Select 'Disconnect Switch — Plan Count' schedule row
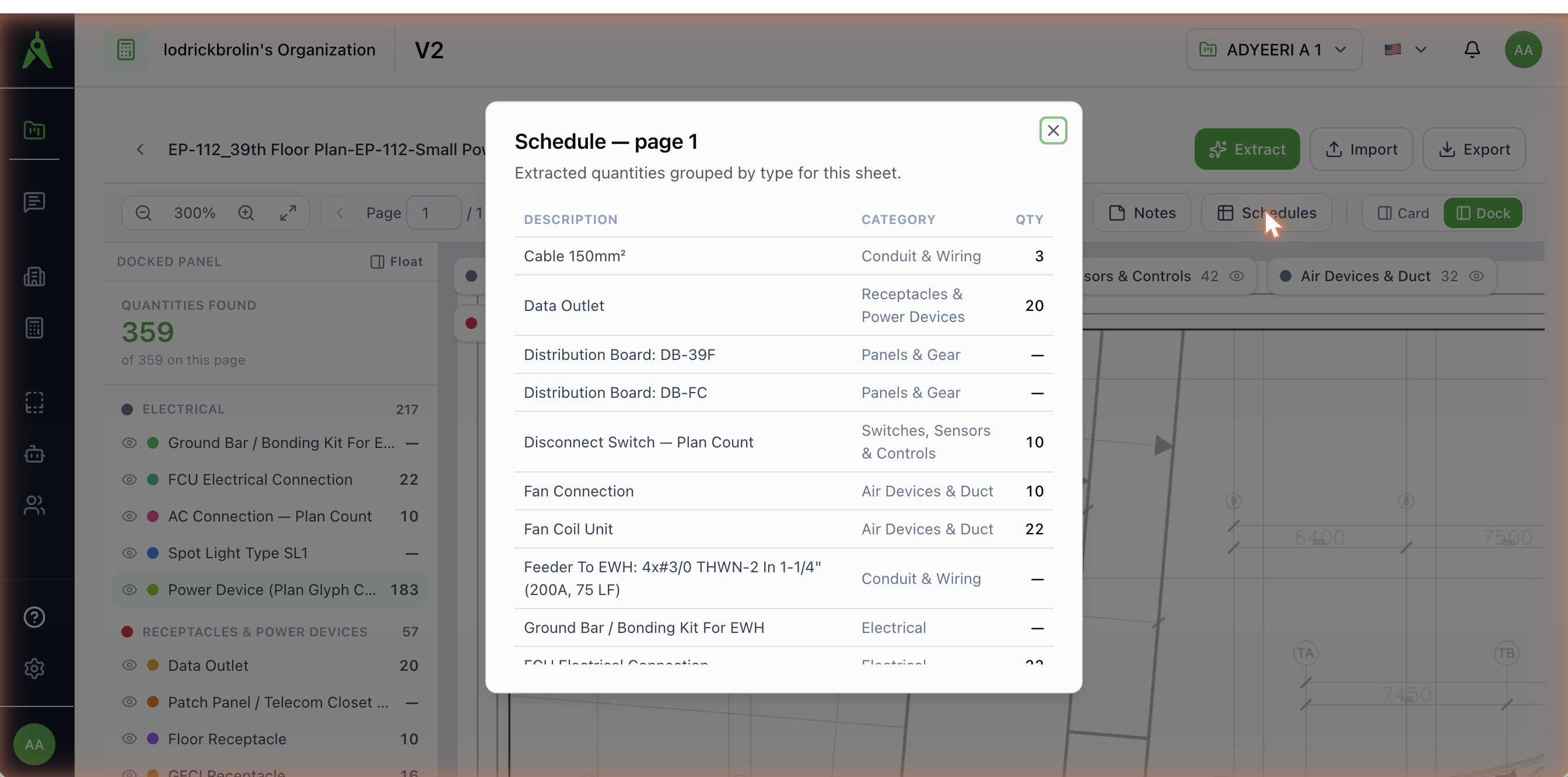Image resolution: width=1568 pixels, height=777 pixels. click(783, 441)
